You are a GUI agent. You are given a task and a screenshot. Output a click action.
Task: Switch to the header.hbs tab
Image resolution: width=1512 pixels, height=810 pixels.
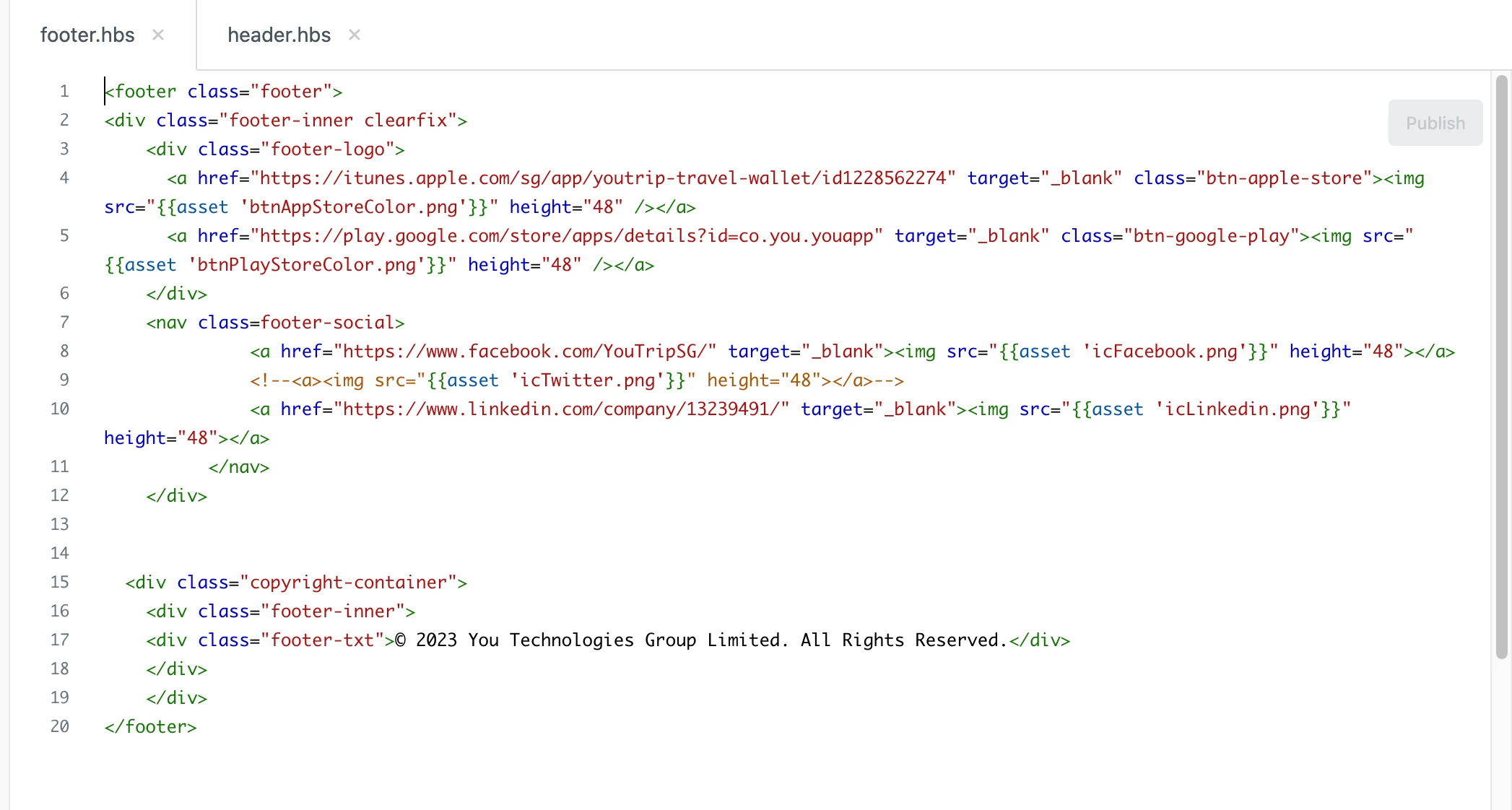pyautogui.click(x=279, y=35)
